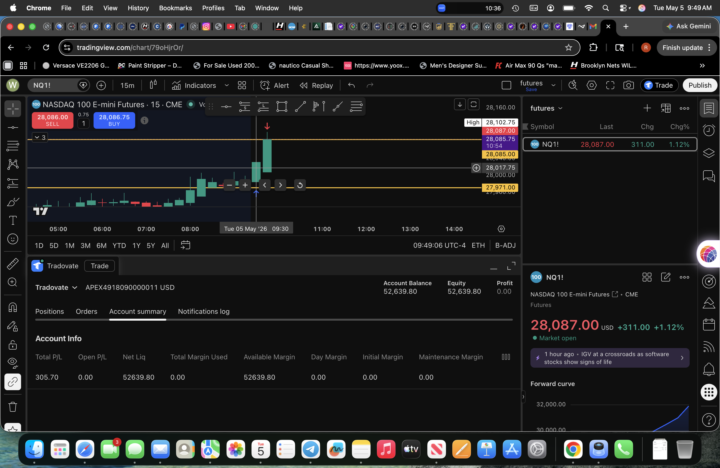The height and width of the screenshot is (468, 720).
Task: Select NQ1! row in watchlist
Action: [x=610, y=144]
